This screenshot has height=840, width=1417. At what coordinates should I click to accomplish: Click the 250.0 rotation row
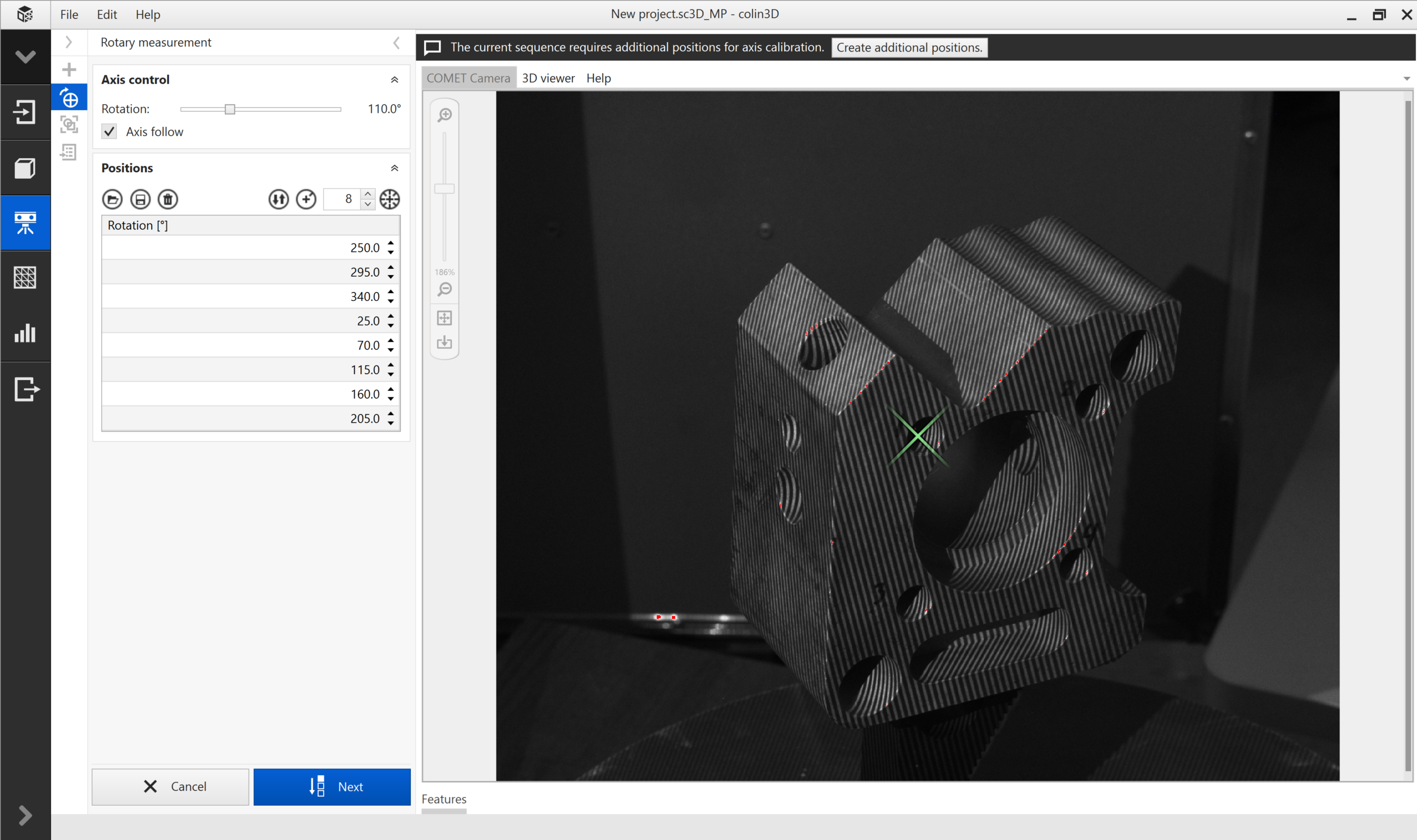[x=244, y=248]
